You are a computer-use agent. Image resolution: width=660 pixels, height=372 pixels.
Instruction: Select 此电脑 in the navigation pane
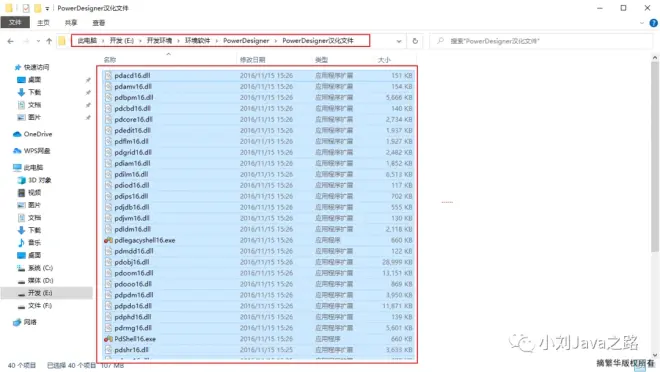(x=33, y=167)
